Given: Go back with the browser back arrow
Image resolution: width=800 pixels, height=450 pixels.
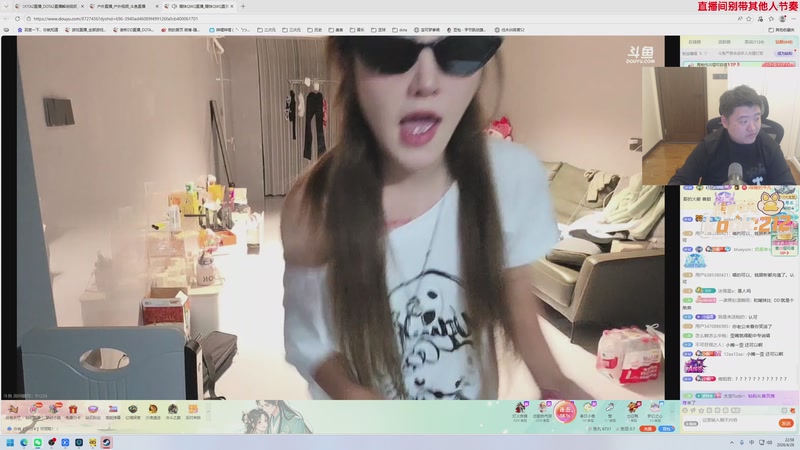Looking at the screenshot, I should (x=6, y=19).
